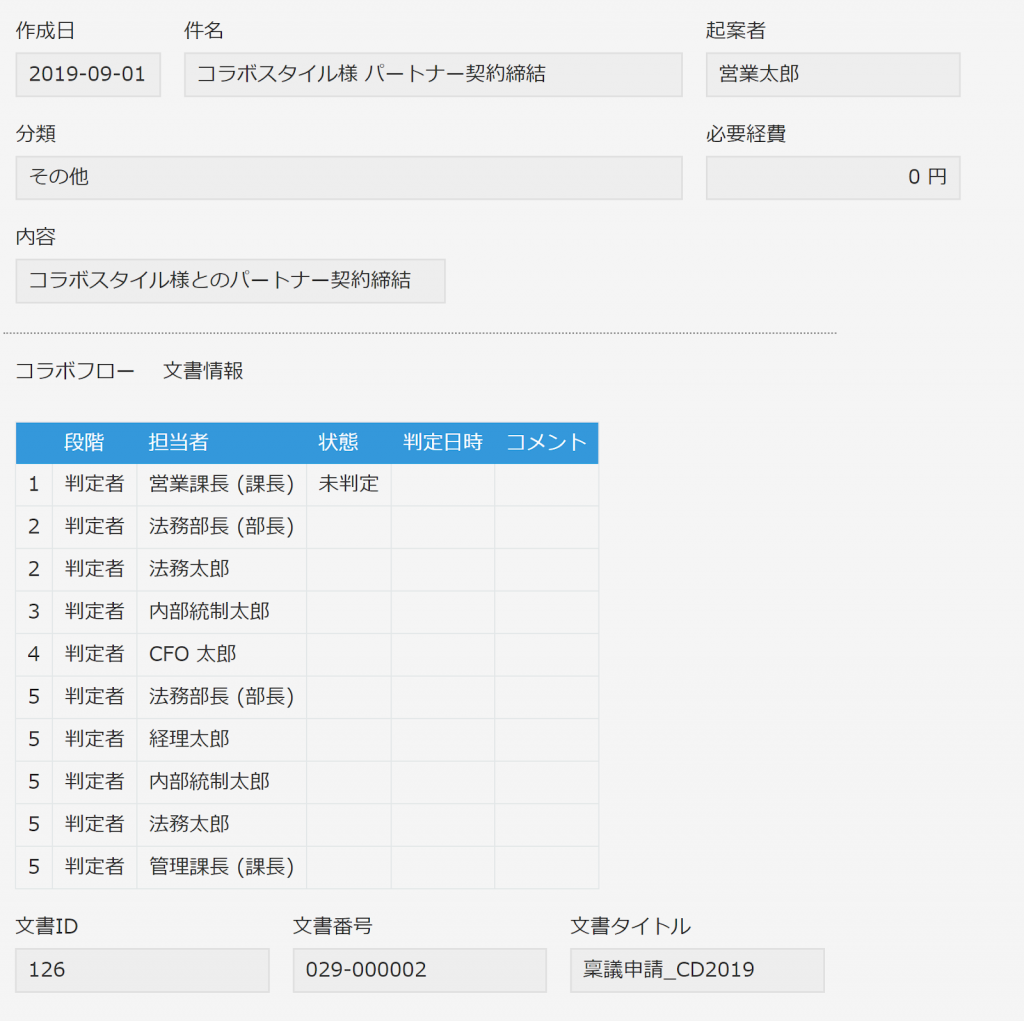Click the 作成日 field showing 2019-09-01
This screenshot has width=1024, height=1021.
88,74
